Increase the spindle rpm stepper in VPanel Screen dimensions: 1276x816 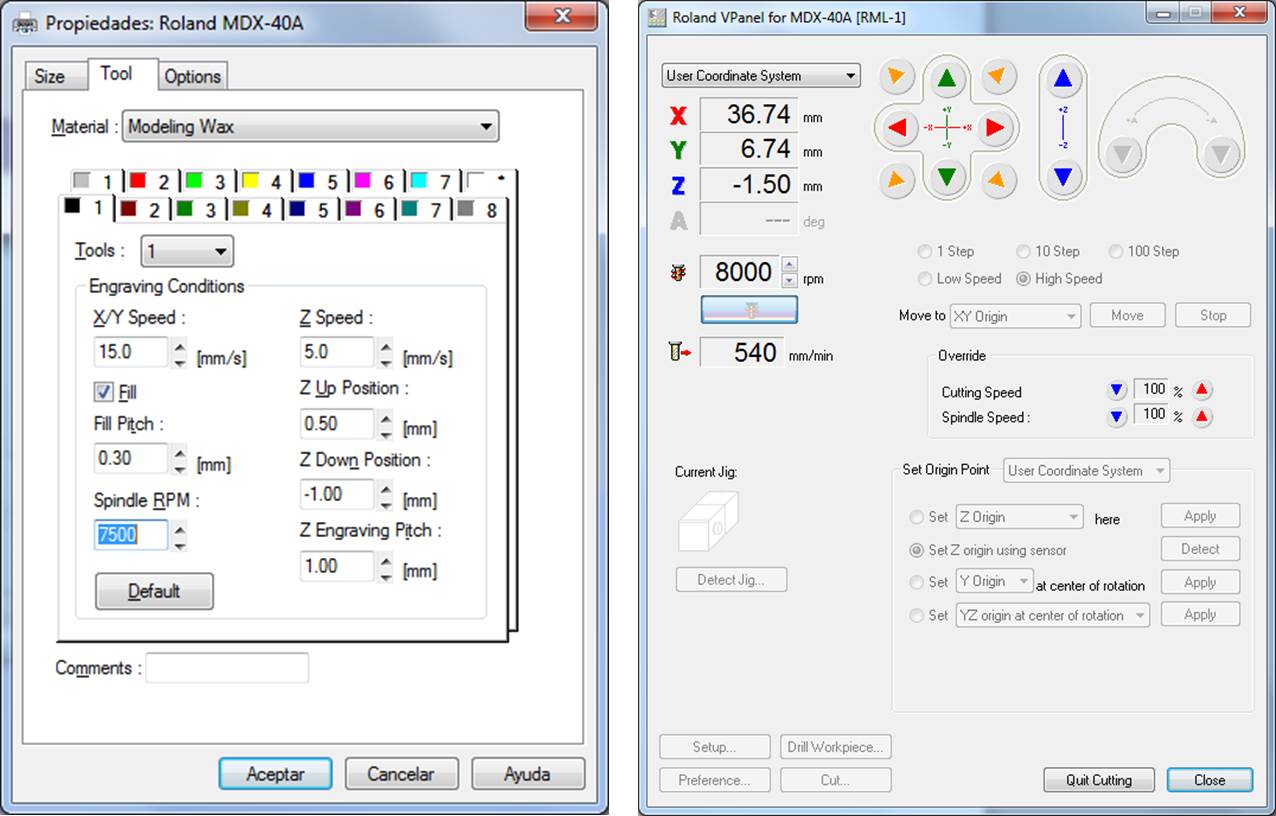click(x=790, y=265)
